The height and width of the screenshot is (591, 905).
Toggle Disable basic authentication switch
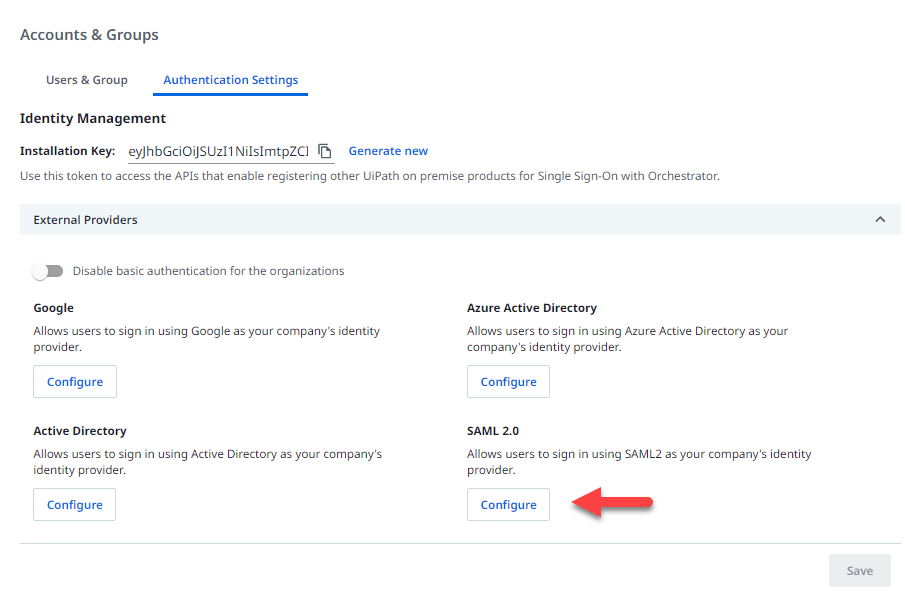[47, 271]
